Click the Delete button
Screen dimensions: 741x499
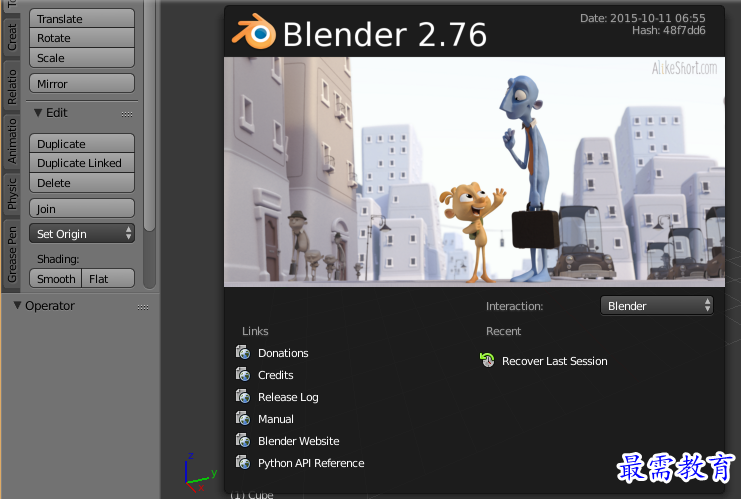tap(82, 182)
